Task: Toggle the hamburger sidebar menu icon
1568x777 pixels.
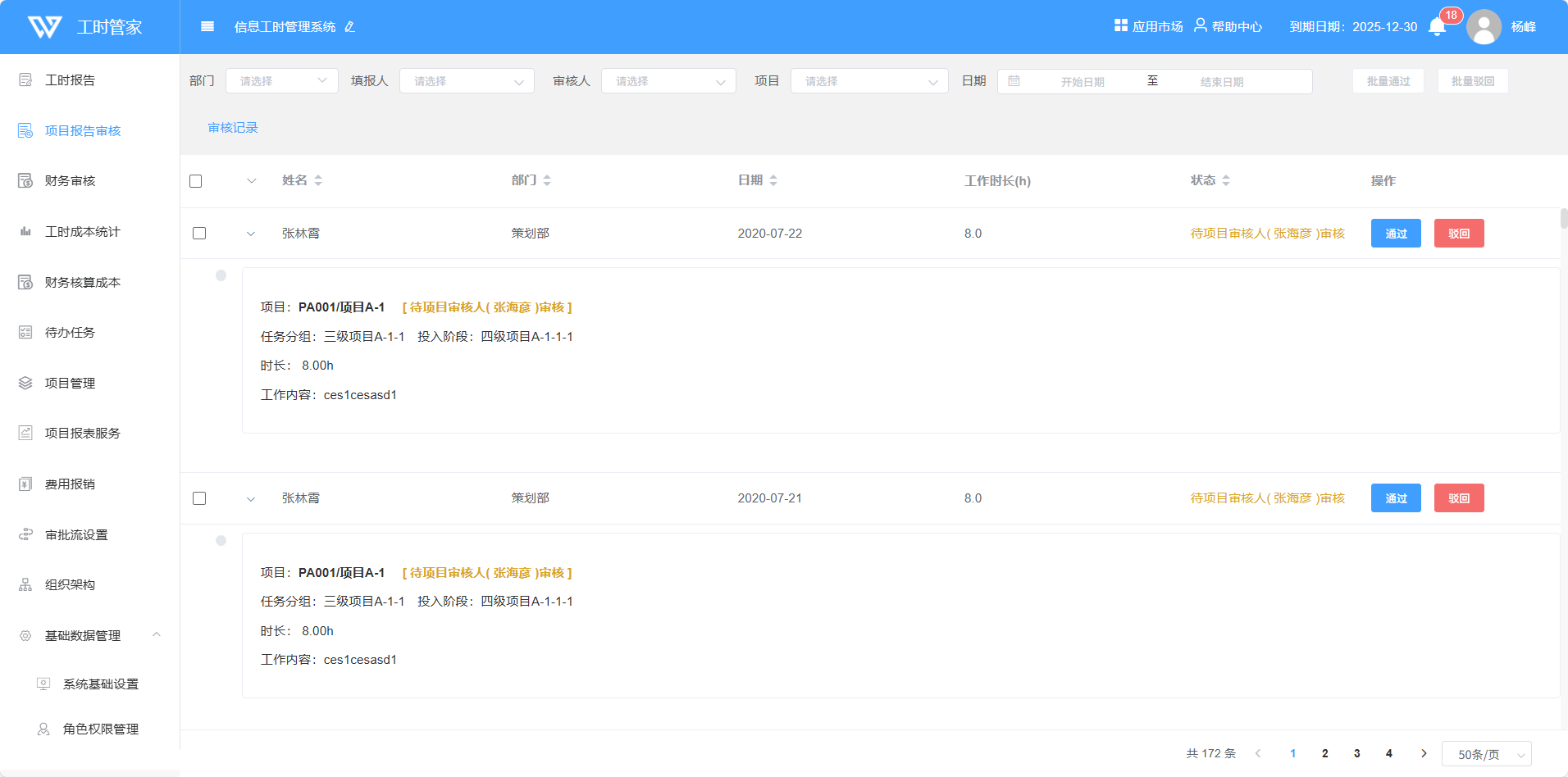Action: 207,27
